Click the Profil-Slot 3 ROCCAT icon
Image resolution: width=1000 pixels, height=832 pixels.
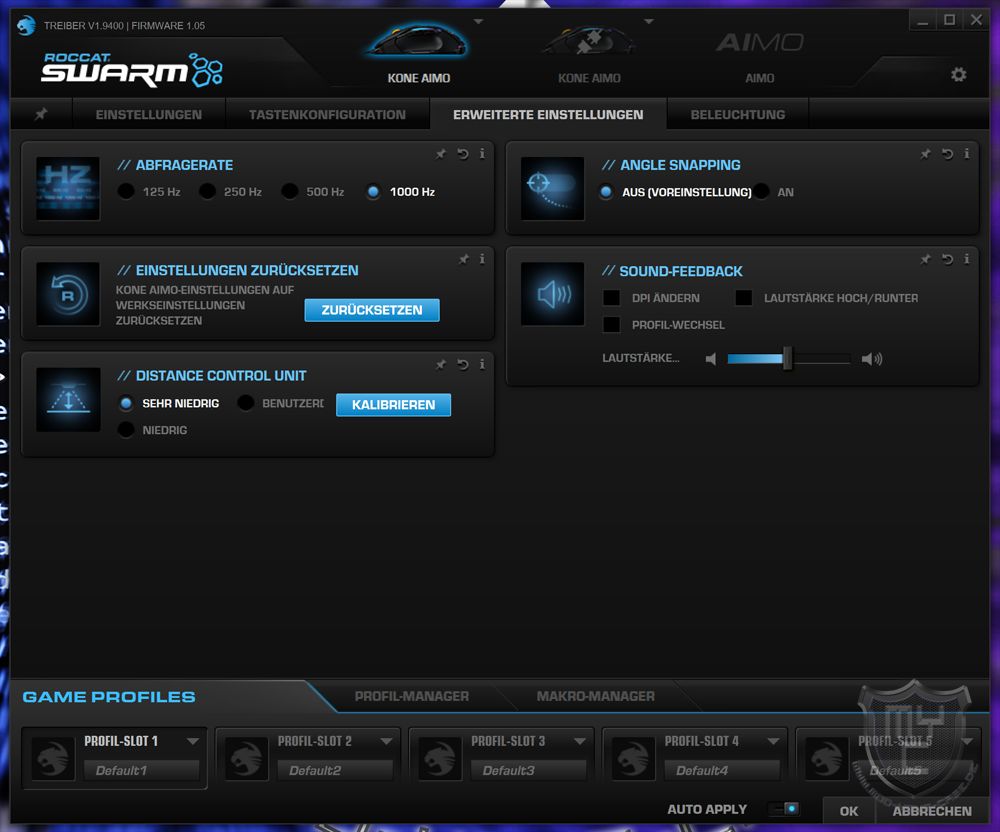click(x=439, y=759)
